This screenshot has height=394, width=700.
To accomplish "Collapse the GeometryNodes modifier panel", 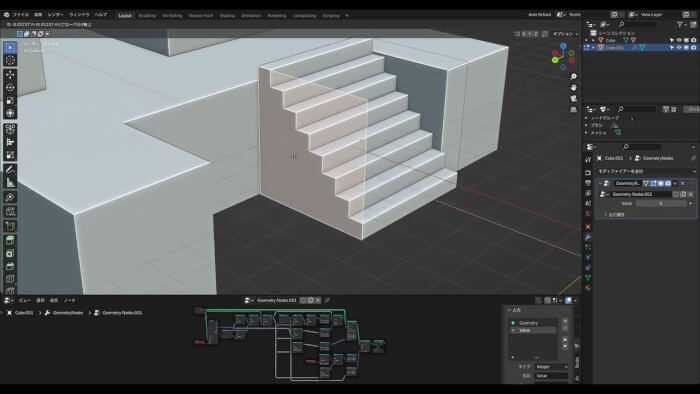I will (x=600, y=183).
